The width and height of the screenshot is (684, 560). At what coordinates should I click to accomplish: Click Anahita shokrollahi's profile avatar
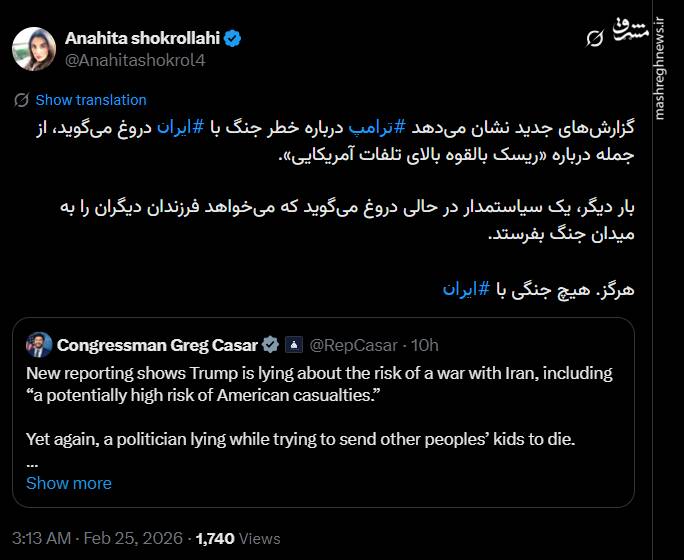click(33, 49)
